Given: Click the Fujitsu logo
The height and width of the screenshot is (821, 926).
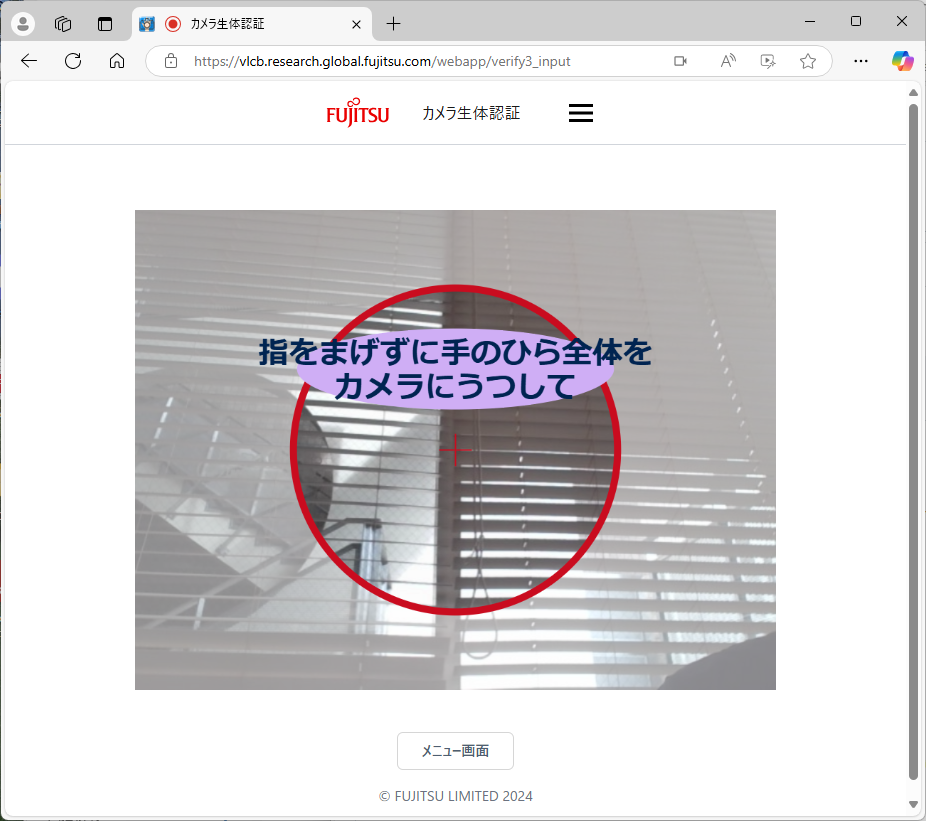Looking at the screenshot, I should [x=357, y=112].
